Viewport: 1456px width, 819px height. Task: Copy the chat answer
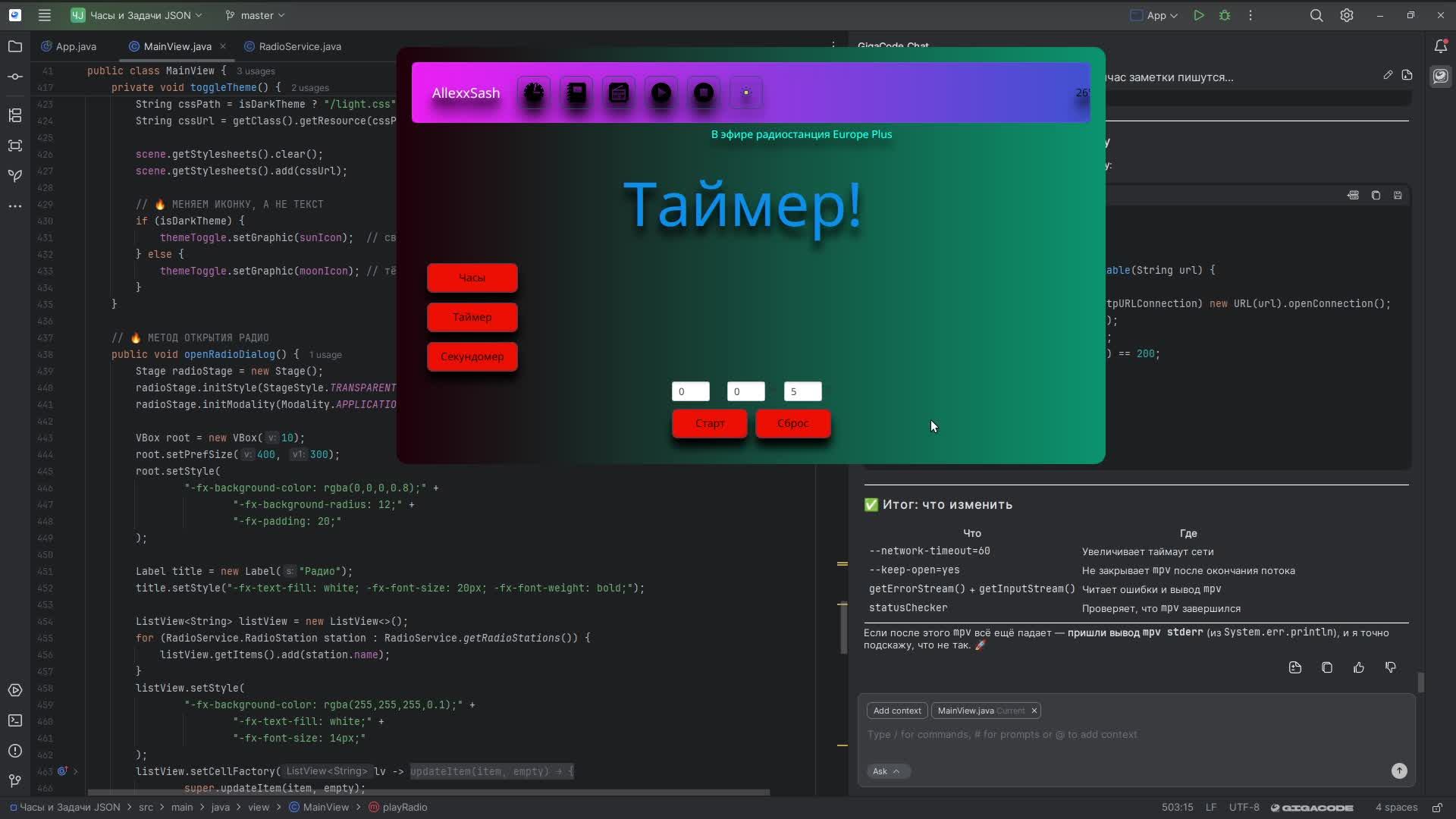pyautogui.click(x=1327, y=668)
